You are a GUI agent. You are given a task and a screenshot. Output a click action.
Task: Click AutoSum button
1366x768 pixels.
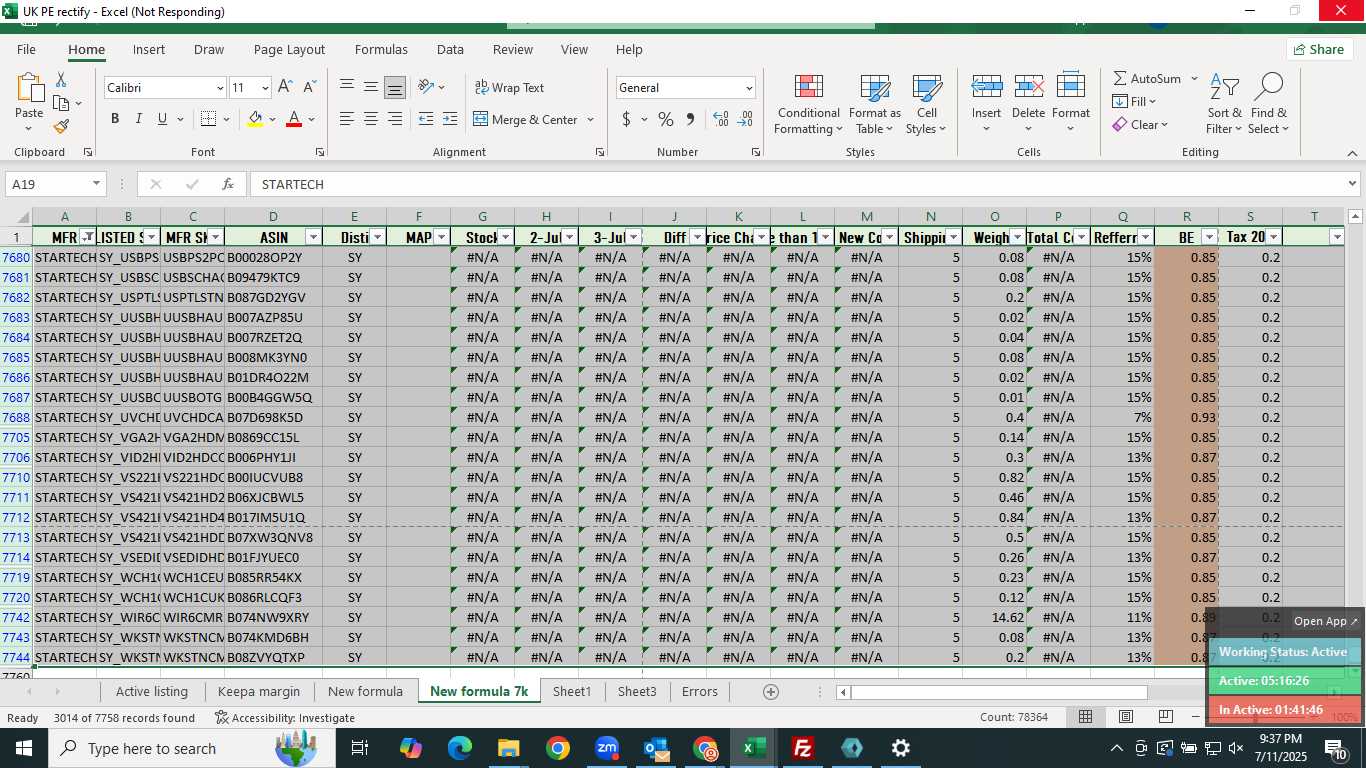(x=1146, y=78)
